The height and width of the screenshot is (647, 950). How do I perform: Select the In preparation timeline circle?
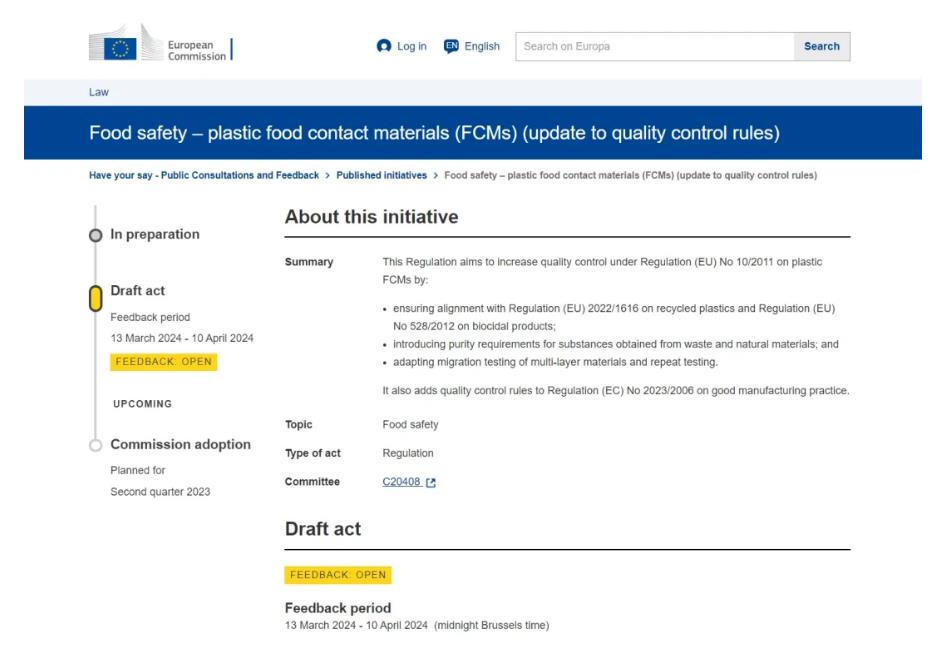95,235
